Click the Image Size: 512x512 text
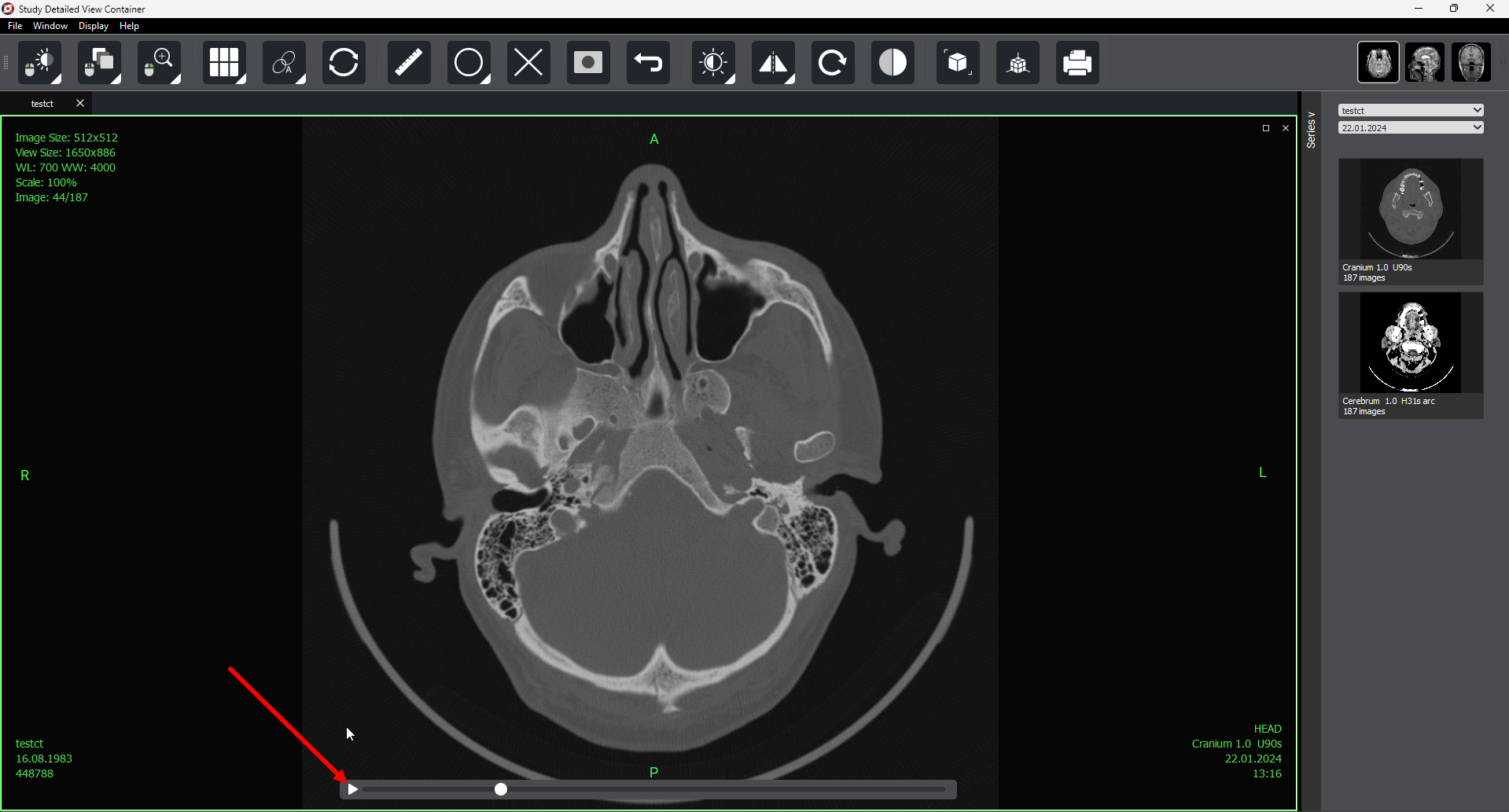 pos(67,138)
